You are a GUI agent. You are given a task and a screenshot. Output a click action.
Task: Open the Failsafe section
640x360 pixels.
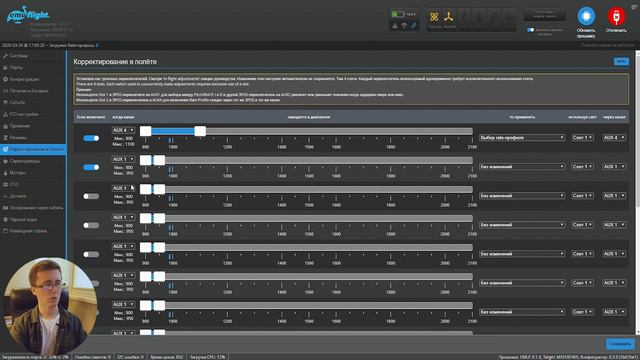(33, 102)
